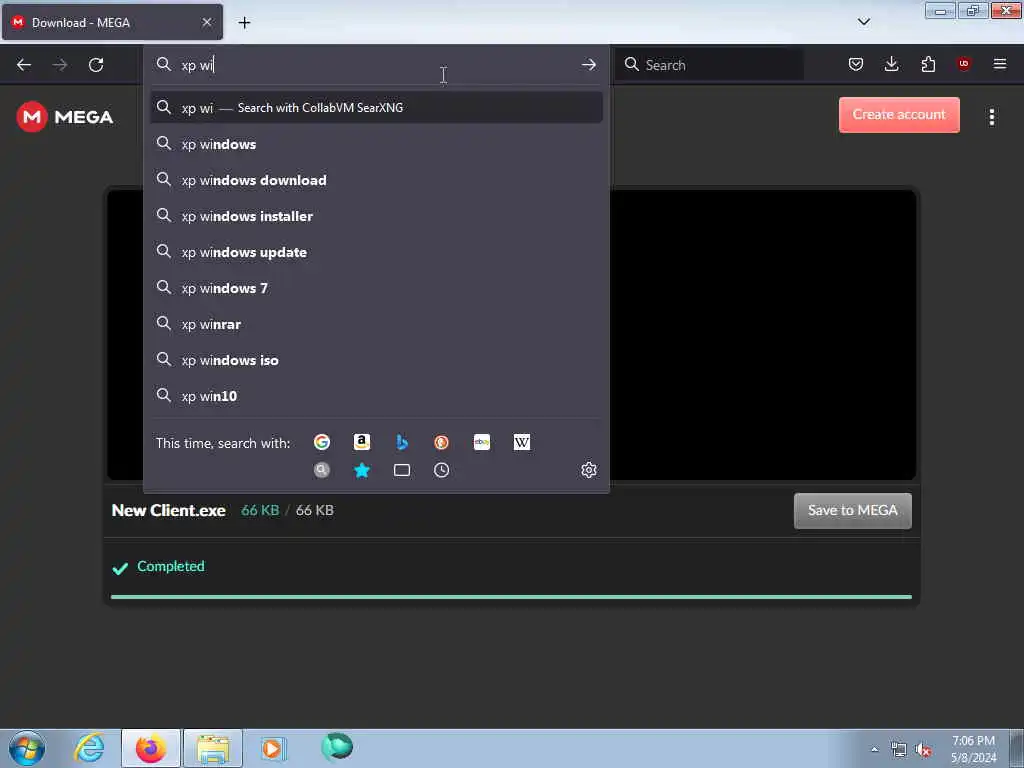Open MEGA three-dot options menu

(x=991, y=117)
